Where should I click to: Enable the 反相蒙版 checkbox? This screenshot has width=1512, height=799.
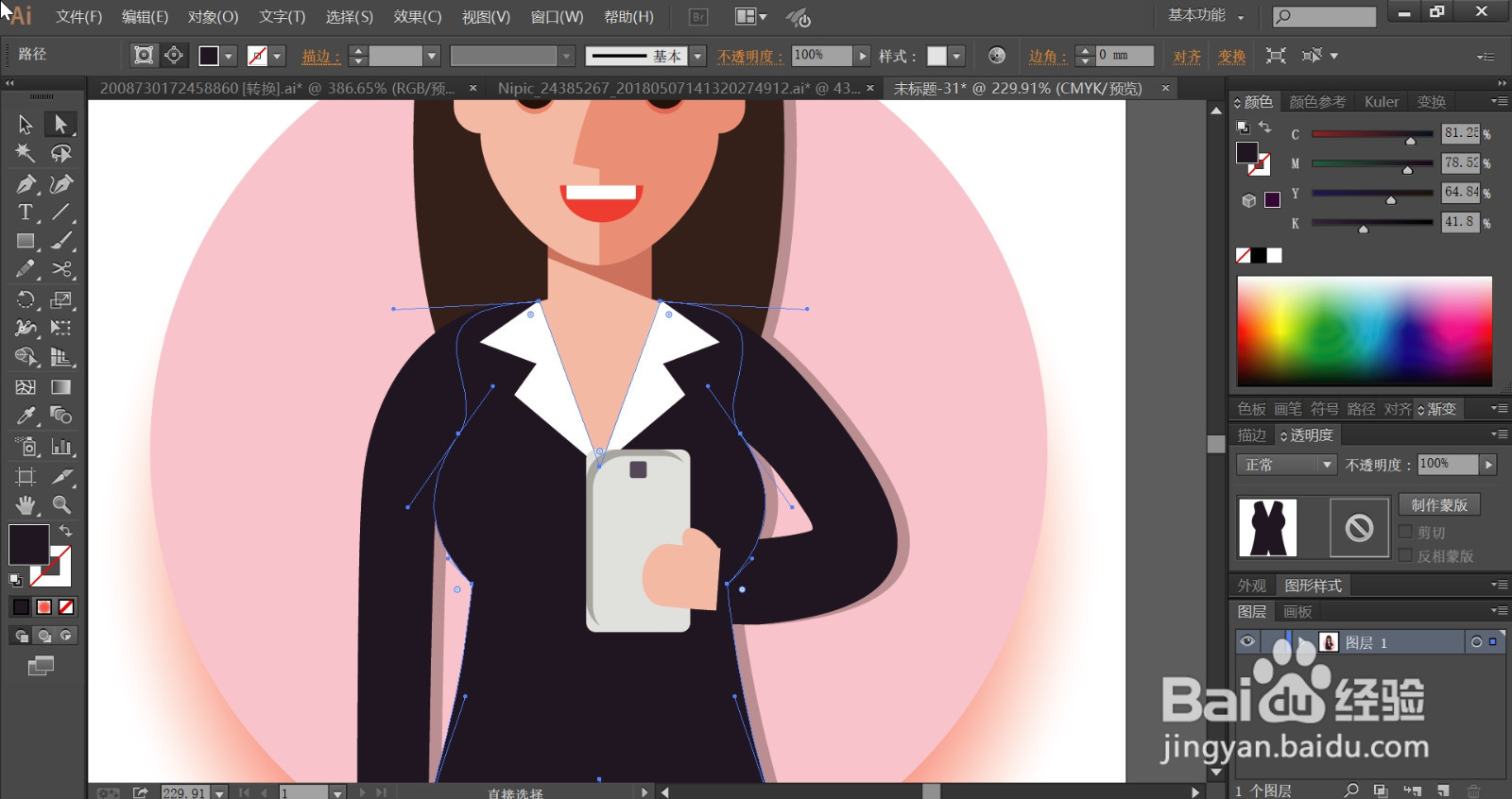[1405, 555]
